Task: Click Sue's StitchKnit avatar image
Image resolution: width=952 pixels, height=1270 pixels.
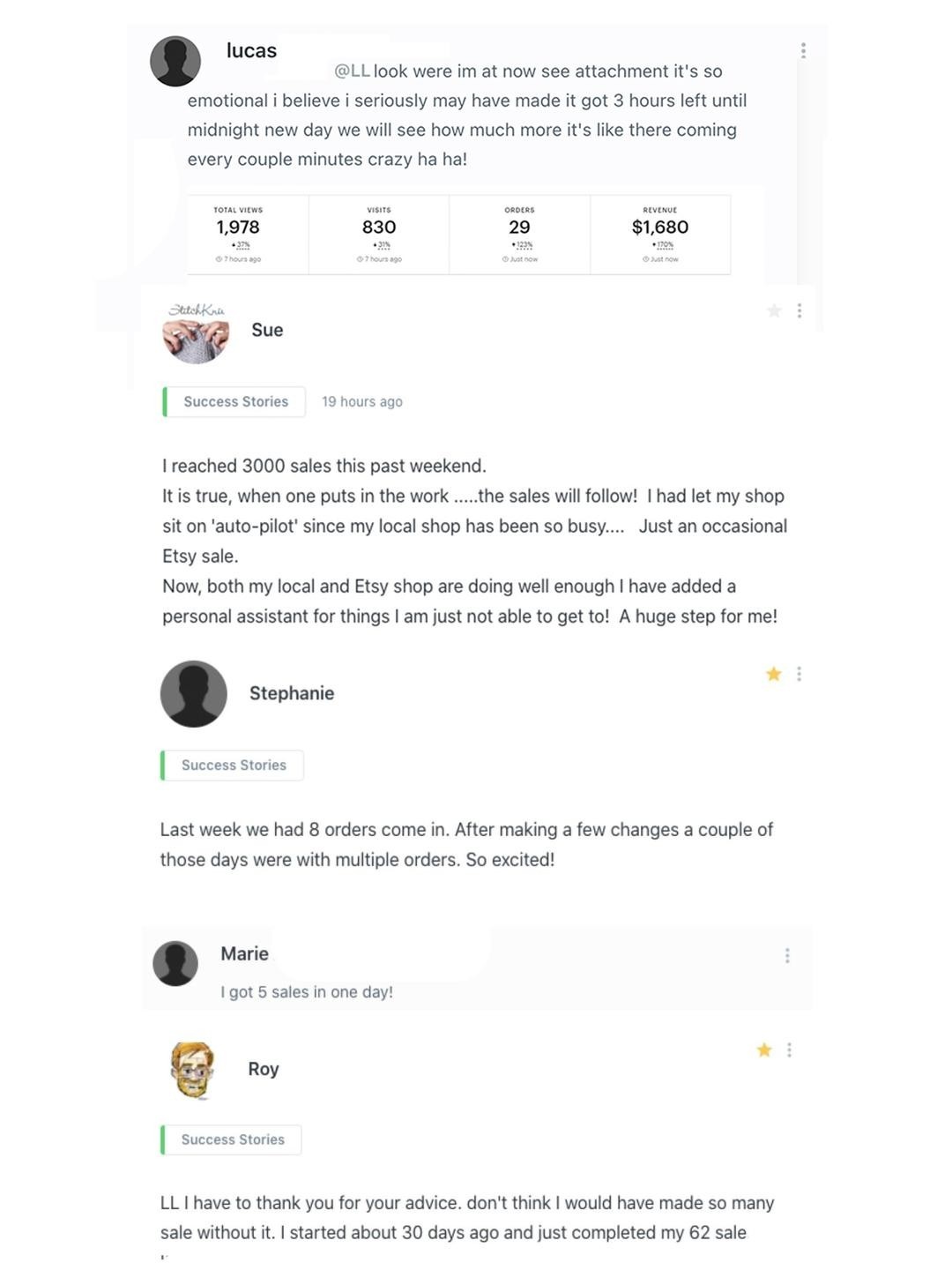Action: pyautogui.click(x=196, y=332)
